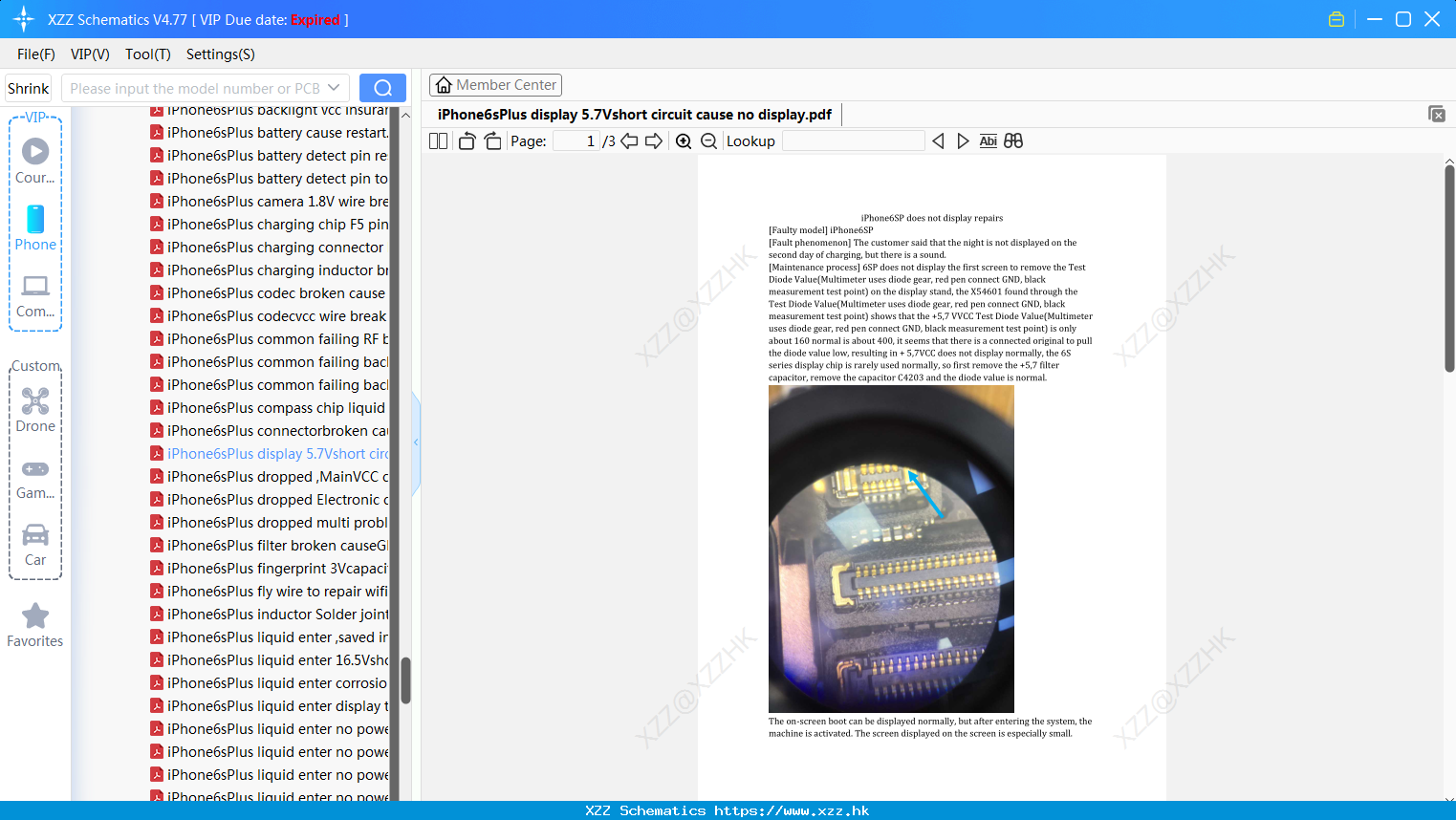This screenshot has width=1456, height=820.
Task: Open the Courses category in sidebar
Action: (x=35, y=161)
